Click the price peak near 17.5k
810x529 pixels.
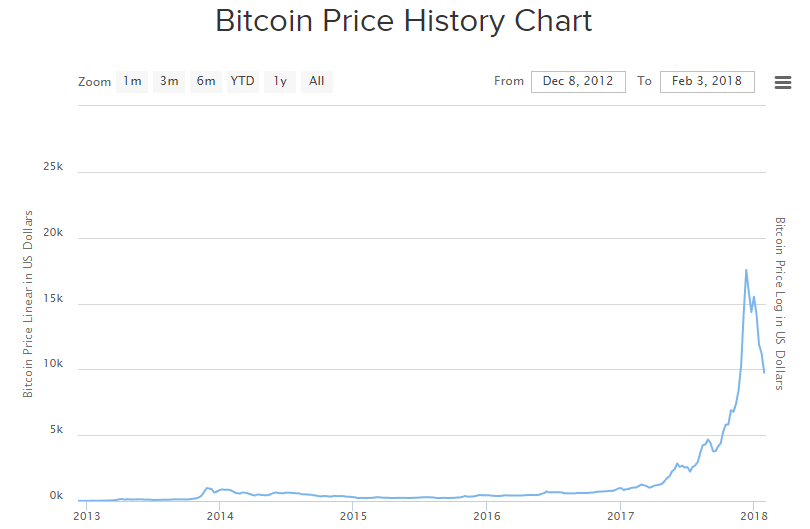746,270
